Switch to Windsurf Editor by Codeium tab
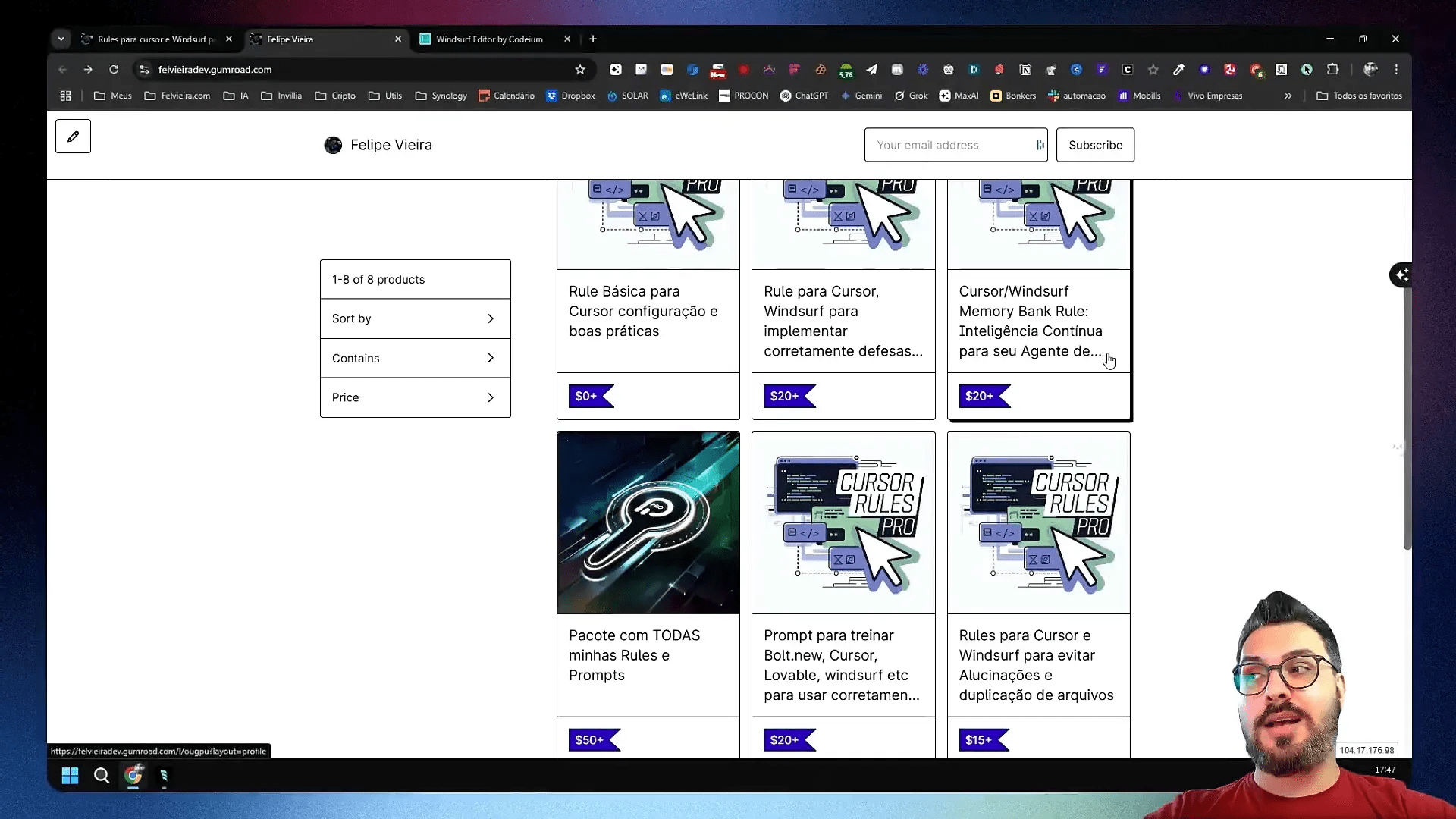 (x=489, y=39)
